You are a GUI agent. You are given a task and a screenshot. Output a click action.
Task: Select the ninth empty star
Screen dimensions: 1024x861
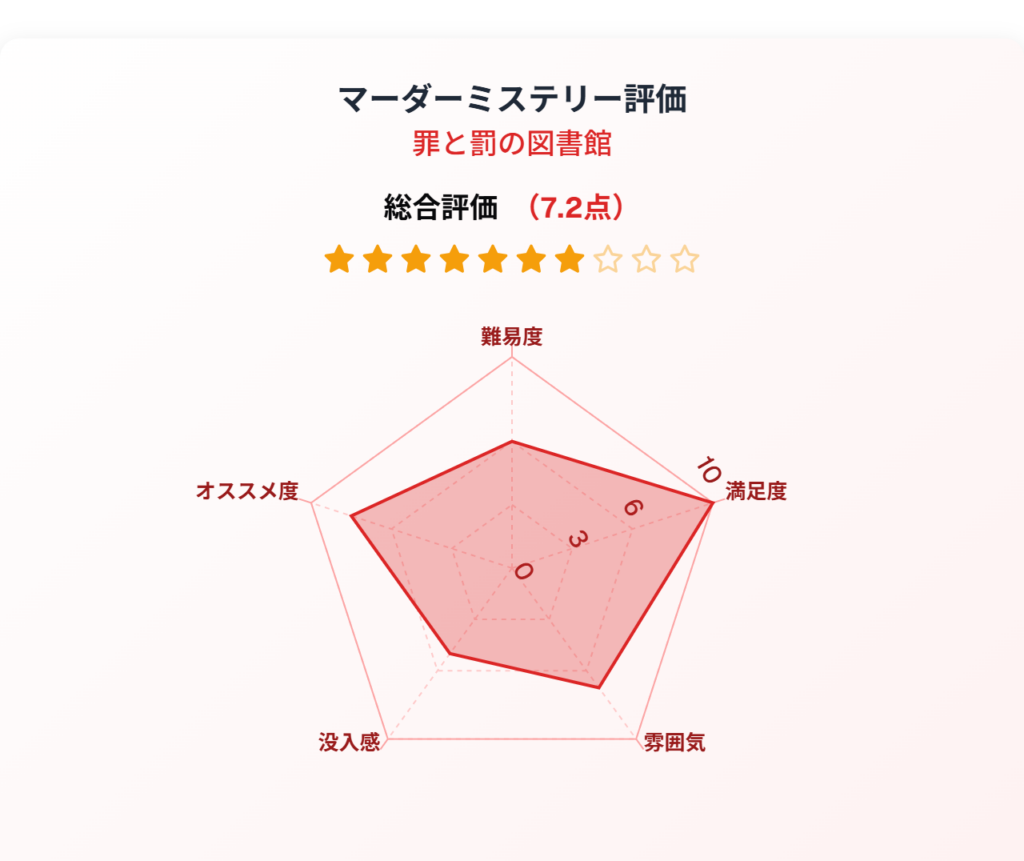pyautogui.click(x=647, y=259)
